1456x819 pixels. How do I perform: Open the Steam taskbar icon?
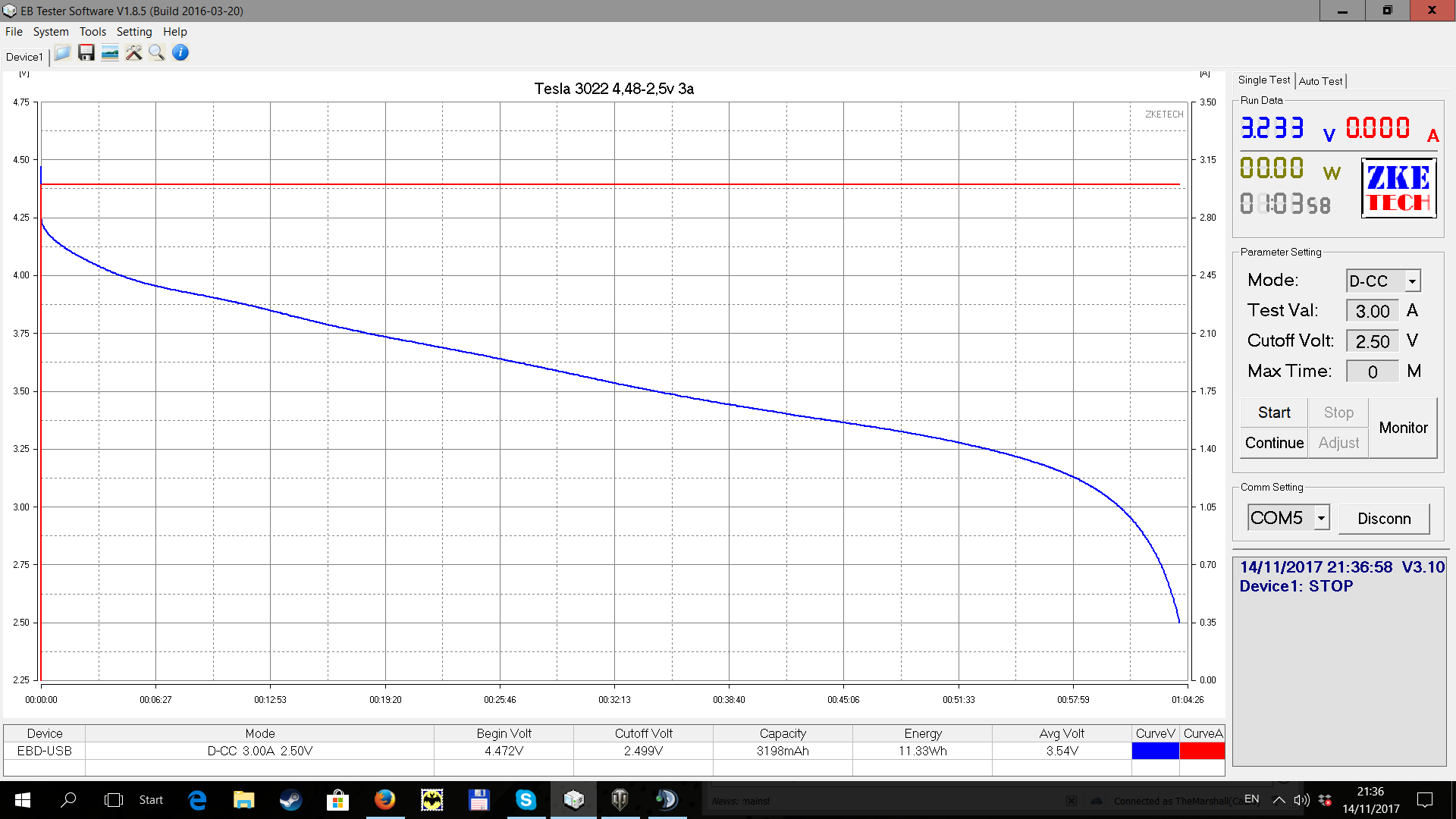290,799
